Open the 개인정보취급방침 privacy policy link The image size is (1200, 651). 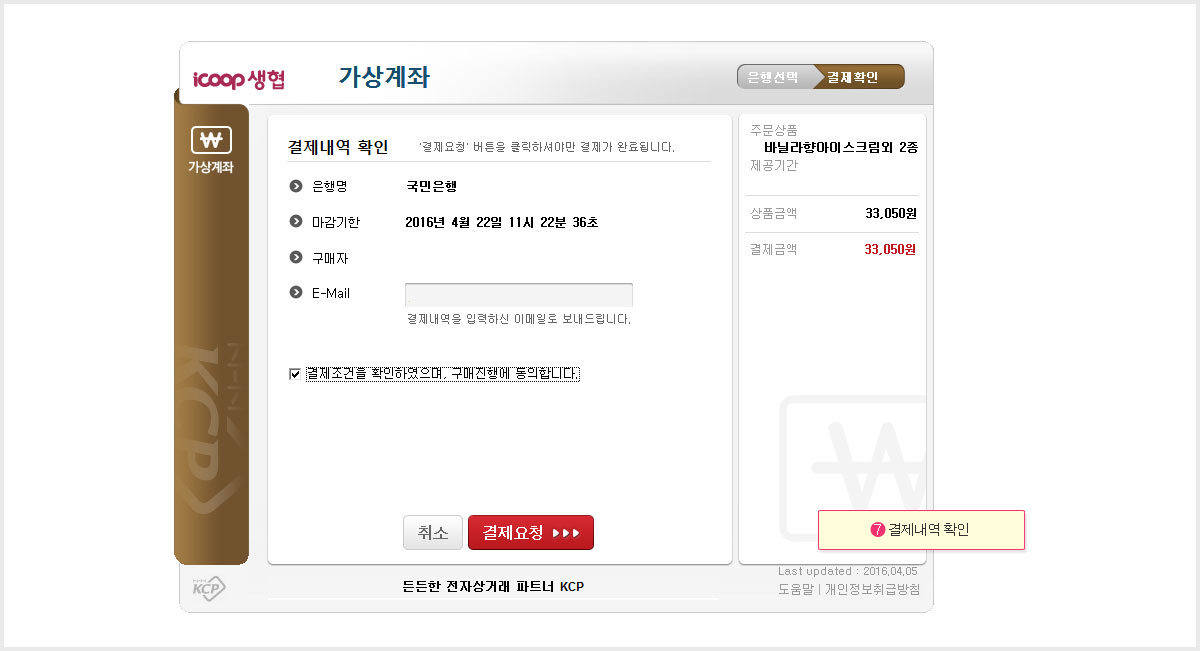click(x=872, y=589)
